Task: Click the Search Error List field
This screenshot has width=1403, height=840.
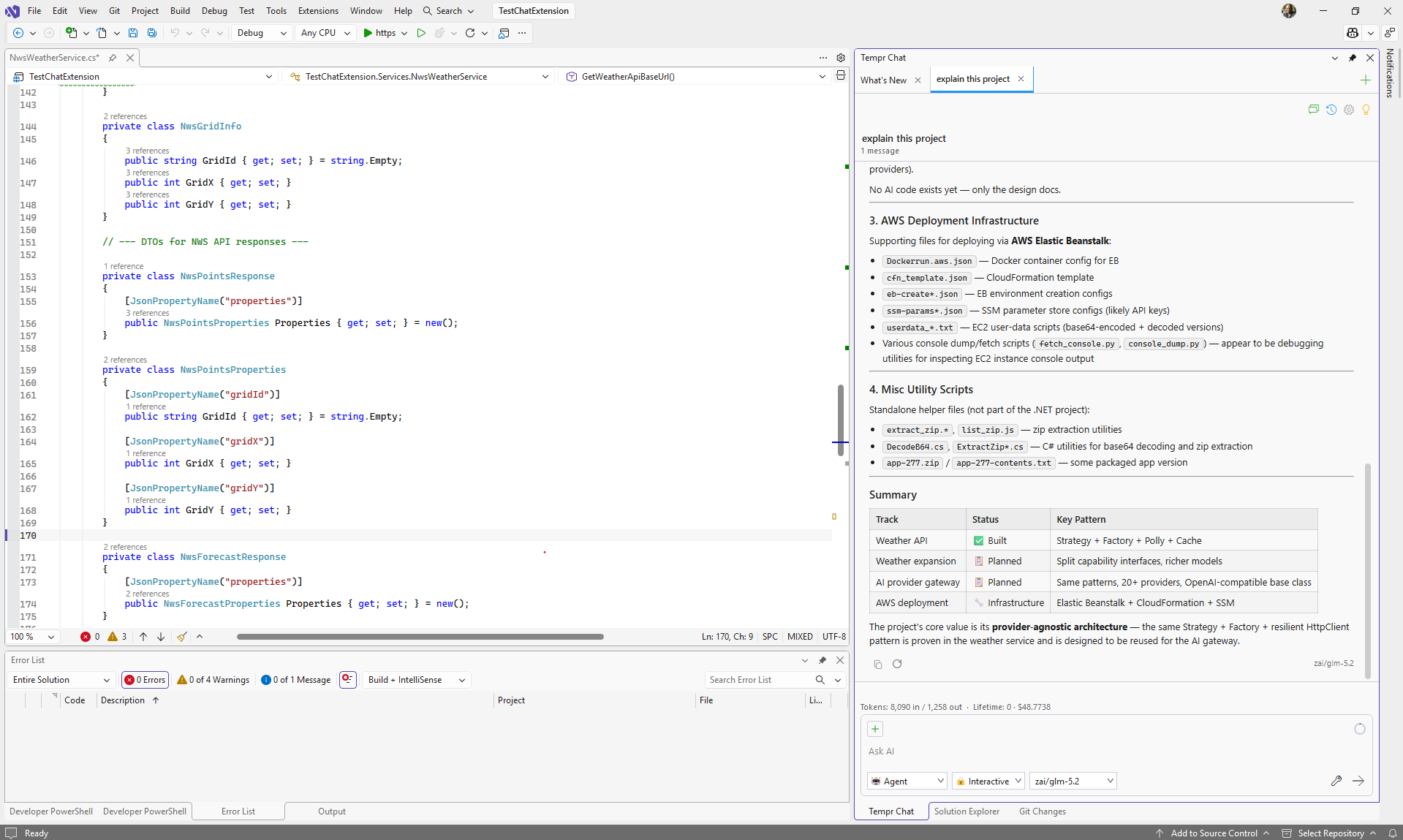Action: point(759,680)
